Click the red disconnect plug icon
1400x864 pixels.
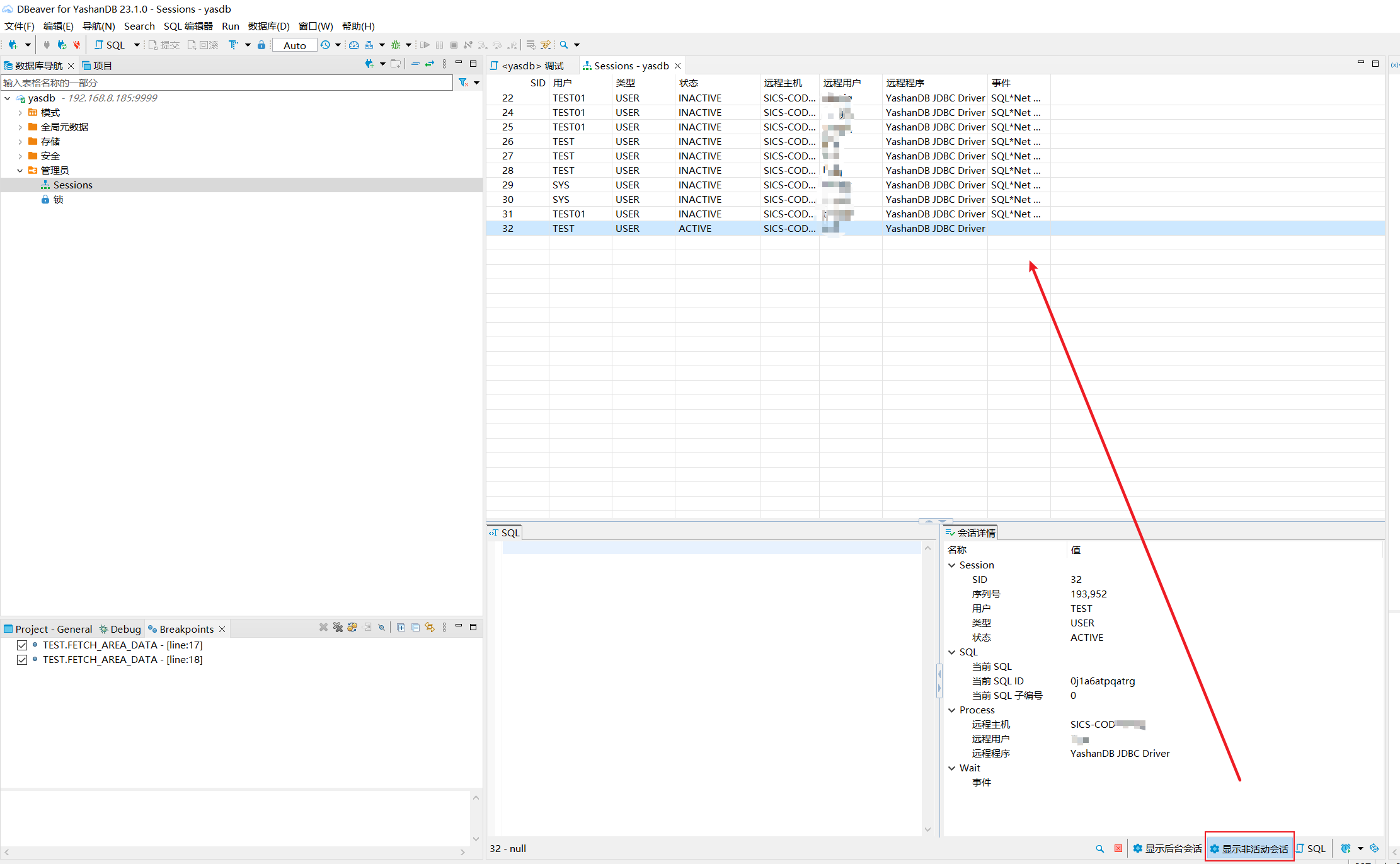click(x=77, y=45)
